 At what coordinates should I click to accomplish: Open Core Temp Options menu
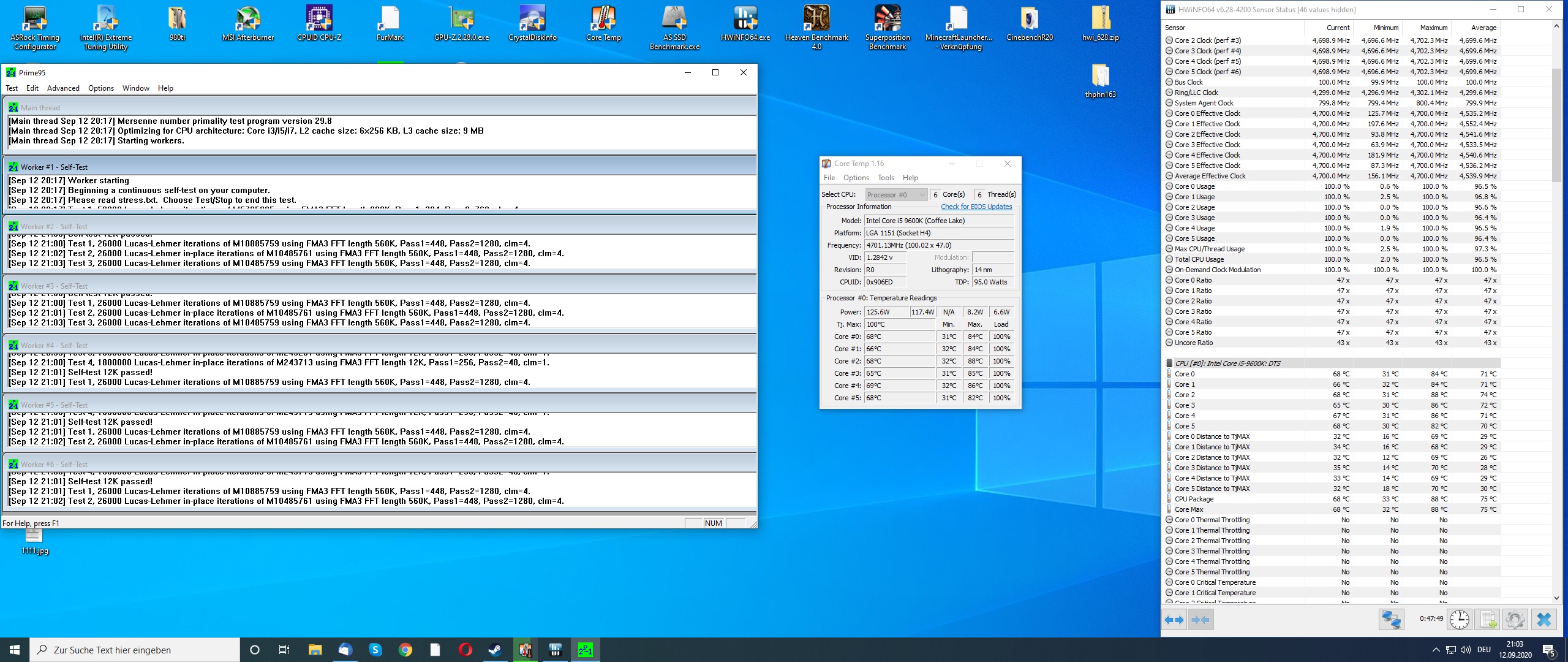[x=856, y=178]
